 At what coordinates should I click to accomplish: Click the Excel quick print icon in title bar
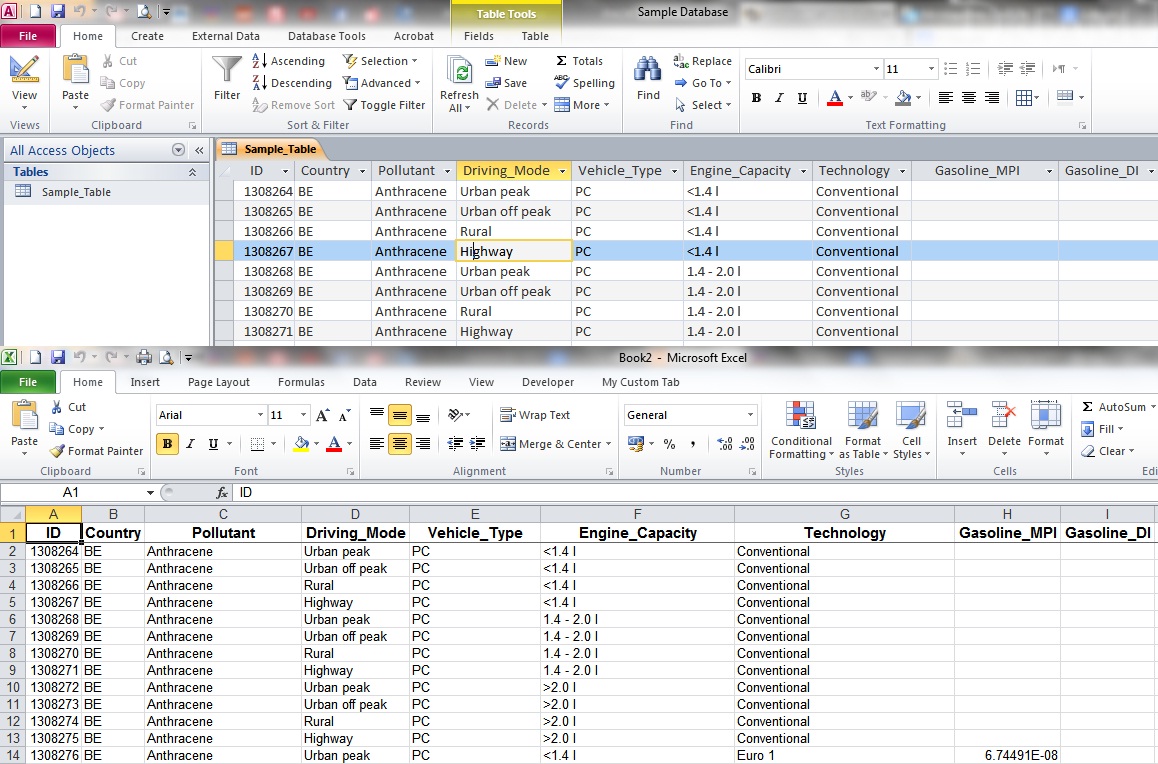tap(144, 357)
